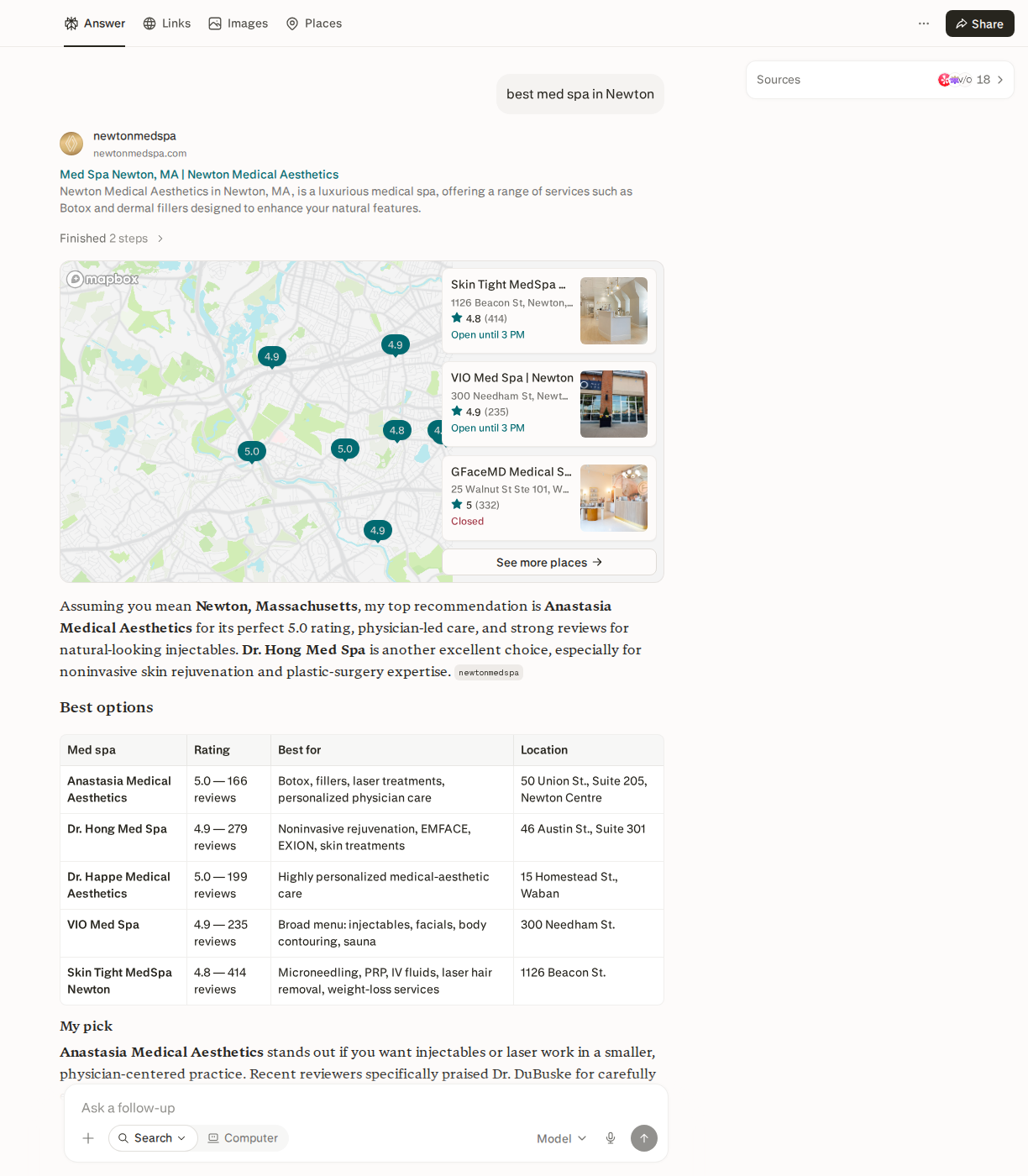
Task: Expand the Finished 2 steps section
Action: click(112, 239)
